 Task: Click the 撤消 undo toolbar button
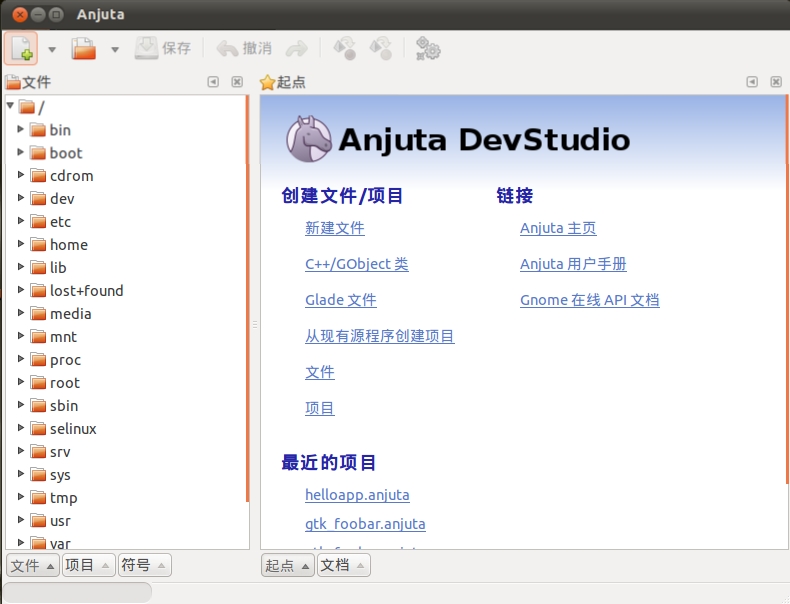coord(244,48)
